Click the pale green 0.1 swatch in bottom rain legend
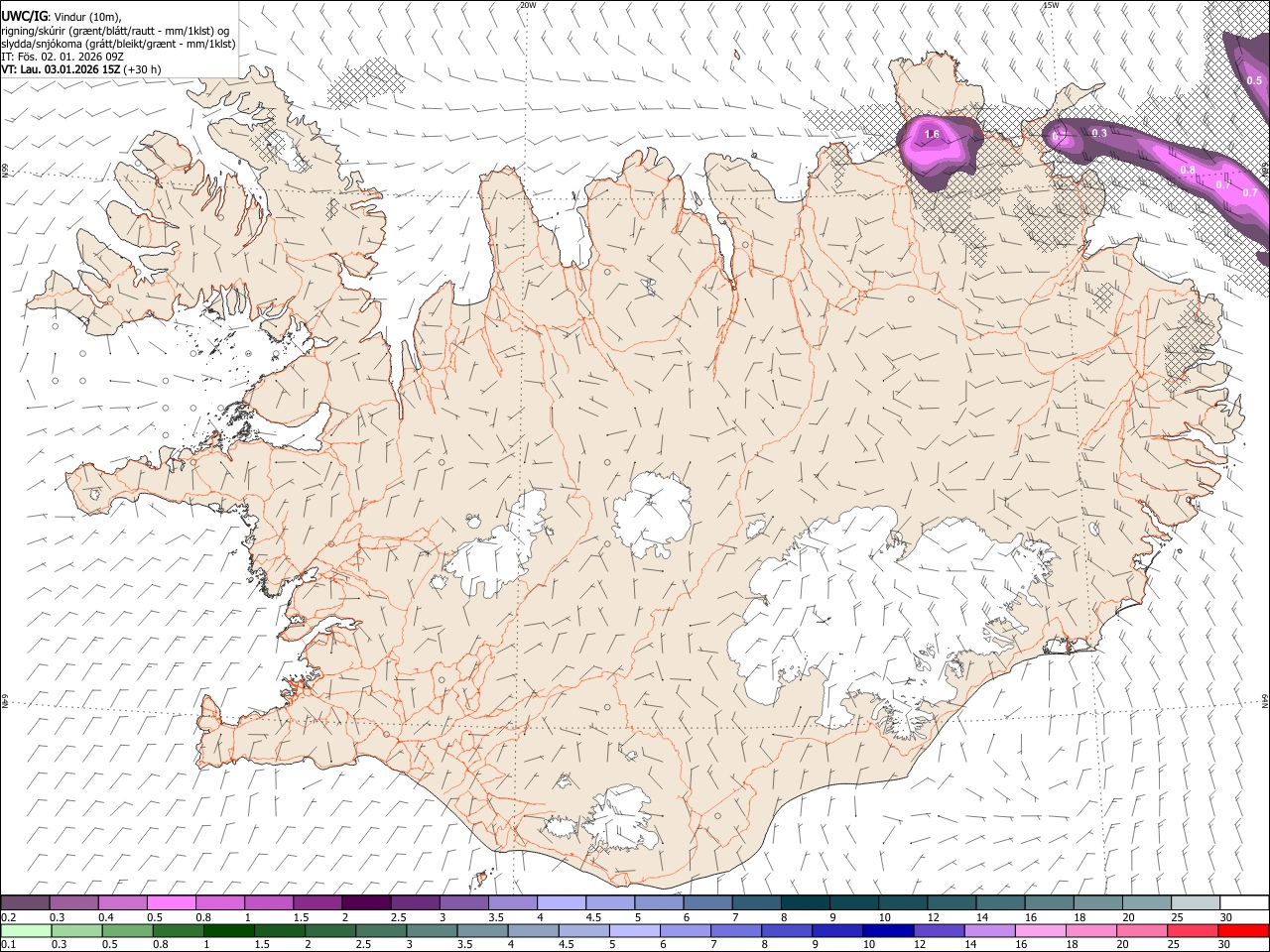This screenshot has height=952, width=1270. (27, 930)
